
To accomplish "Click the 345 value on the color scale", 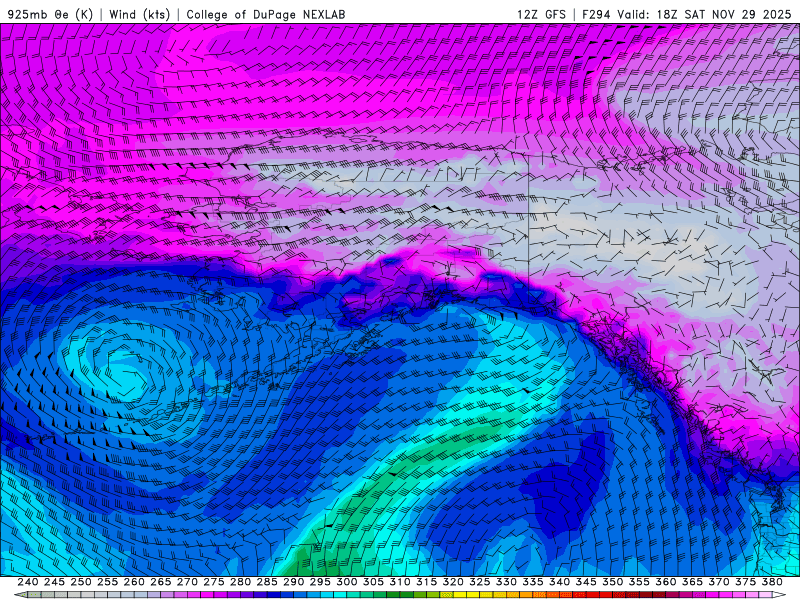I will coord(586,582).
